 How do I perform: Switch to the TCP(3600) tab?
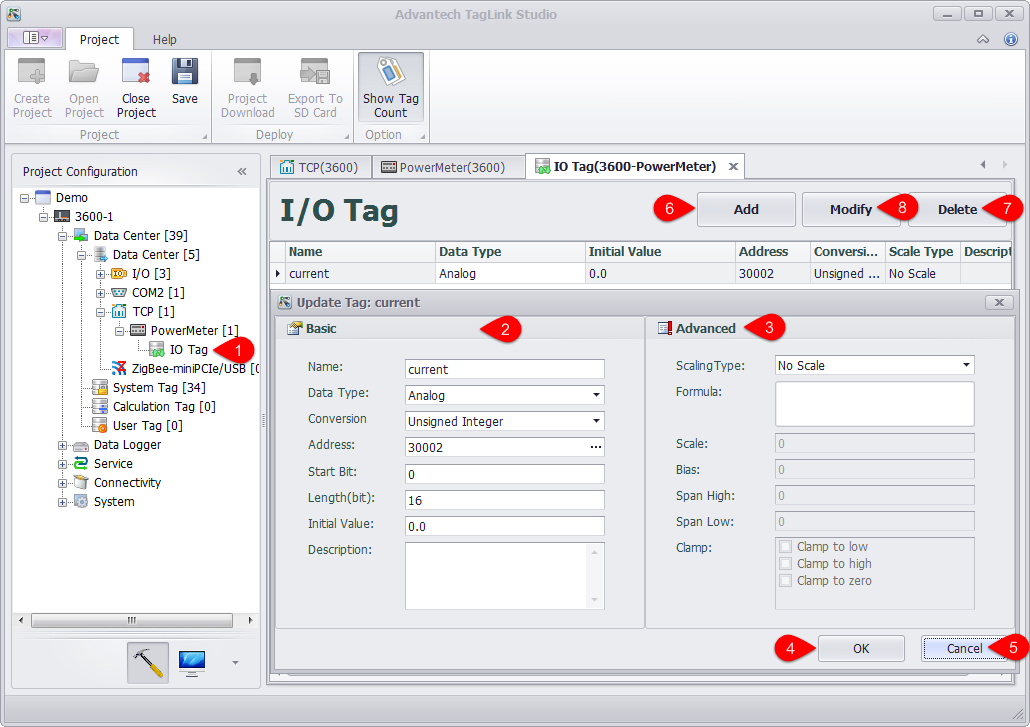point(320,167)
